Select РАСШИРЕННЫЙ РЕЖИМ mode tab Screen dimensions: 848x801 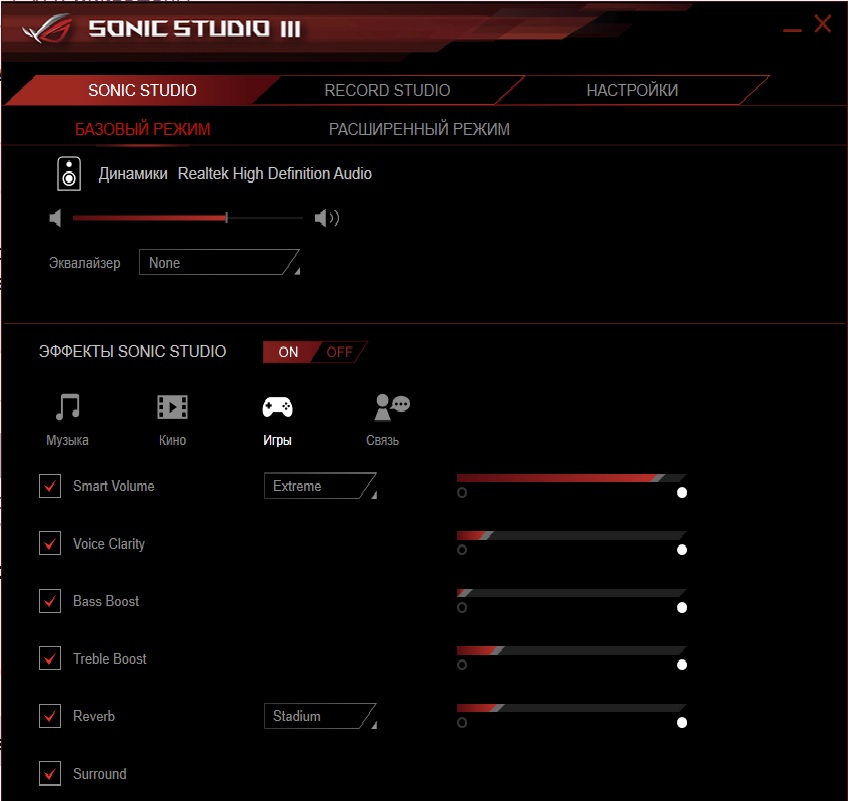point(419,129)
